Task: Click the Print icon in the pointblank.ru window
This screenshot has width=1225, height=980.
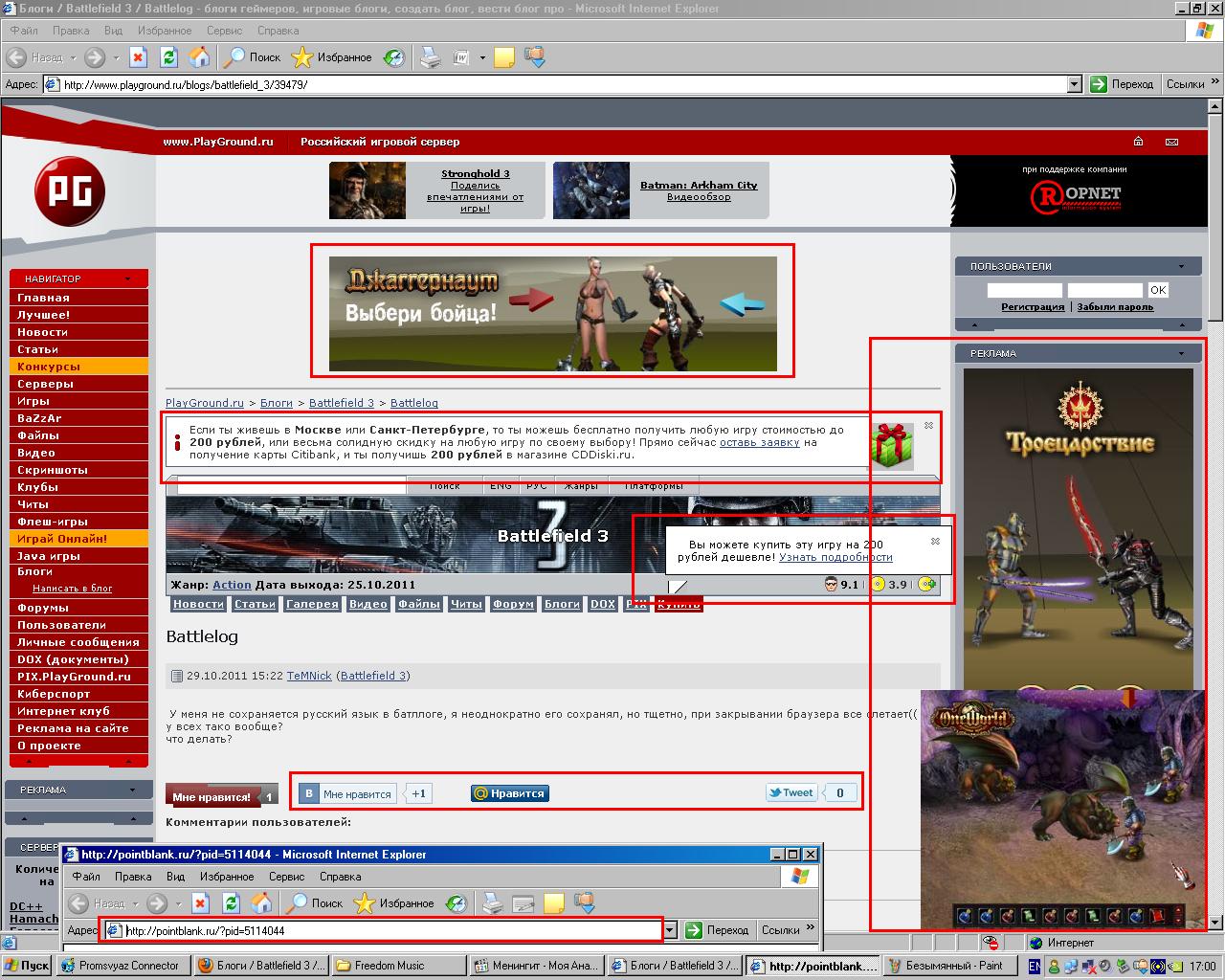Action: 493,902
